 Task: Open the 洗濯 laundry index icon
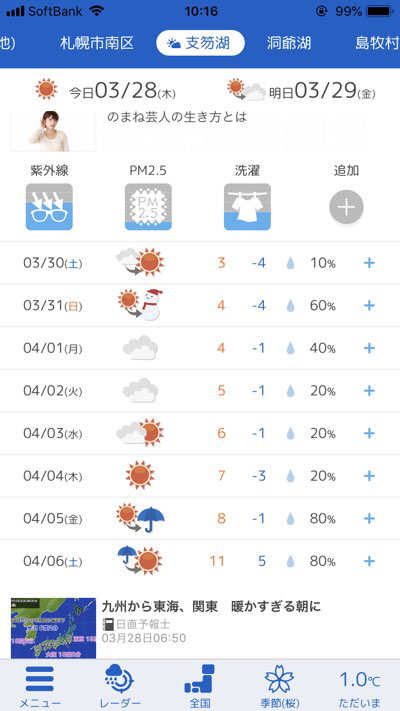[x=247, y=207]
